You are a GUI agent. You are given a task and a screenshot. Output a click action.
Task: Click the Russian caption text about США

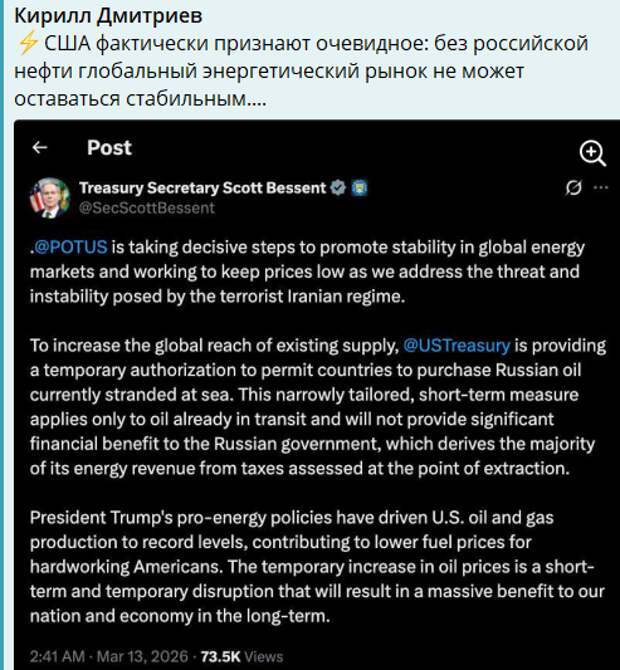300,73
